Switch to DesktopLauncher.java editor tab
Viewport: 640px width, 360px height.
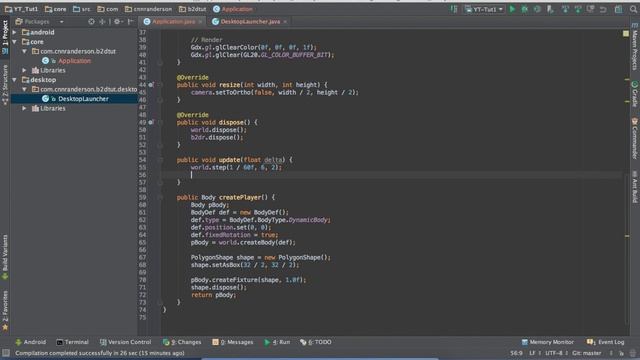250,22
